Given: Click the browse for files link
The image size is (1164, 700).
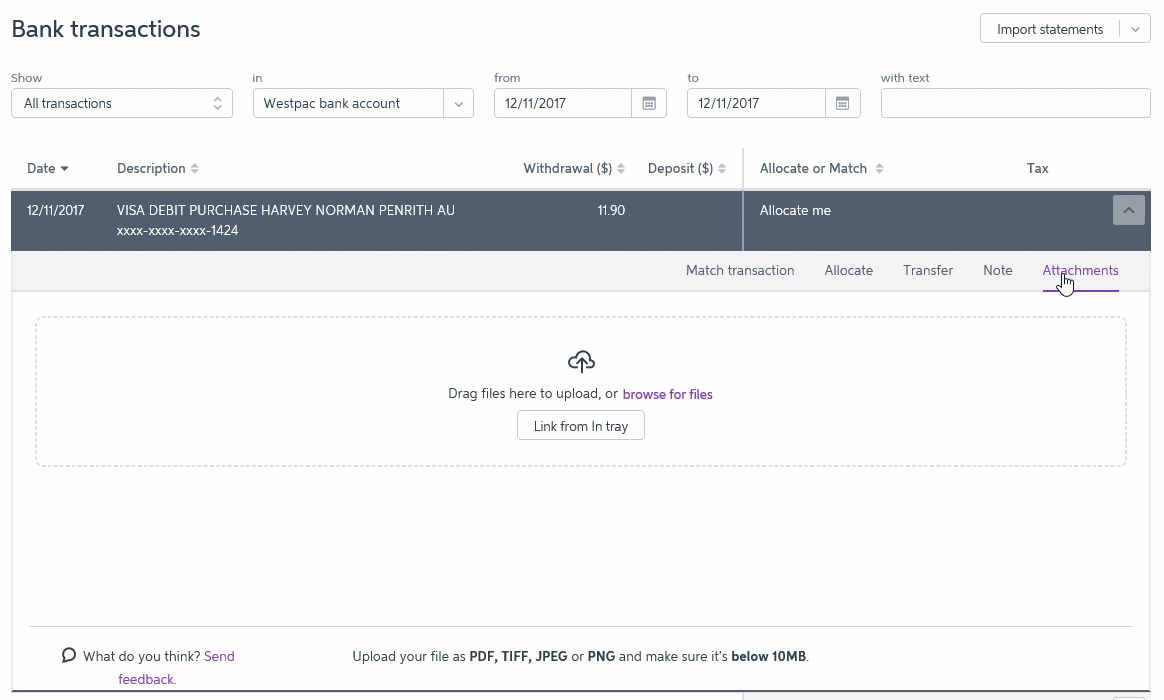Looking at the screenshot, I should tap(667, 394).
